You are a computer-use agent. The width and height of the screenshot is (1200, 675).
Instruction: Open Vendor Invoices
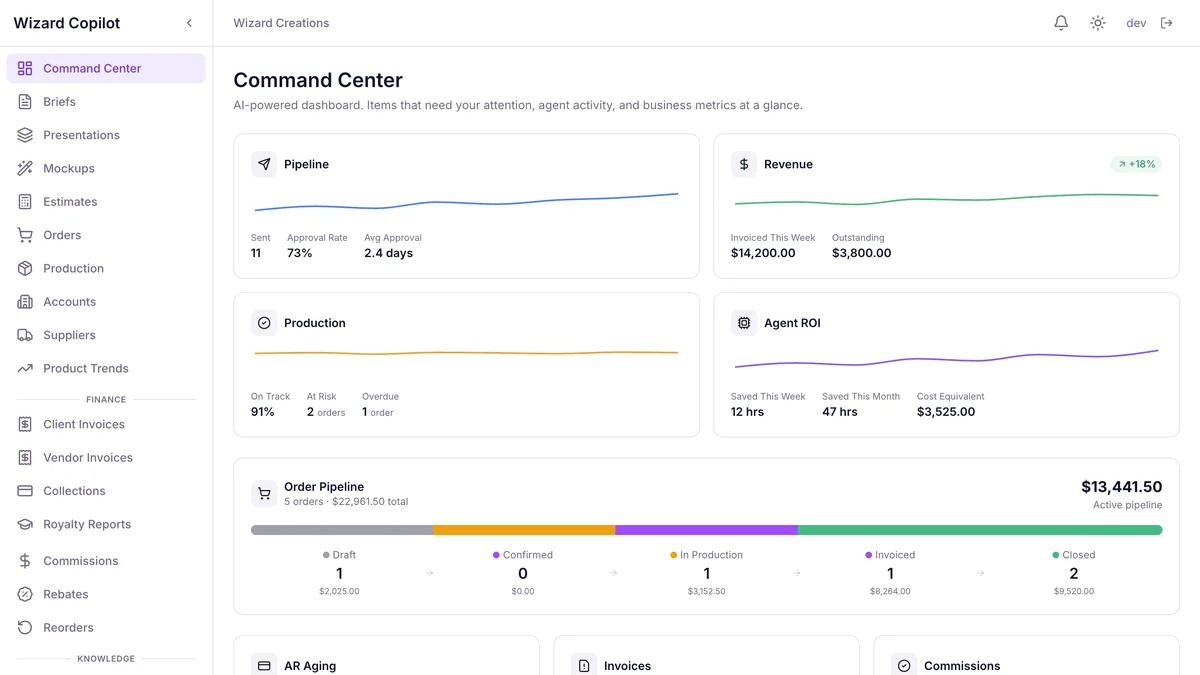click(x=106, y=457)
